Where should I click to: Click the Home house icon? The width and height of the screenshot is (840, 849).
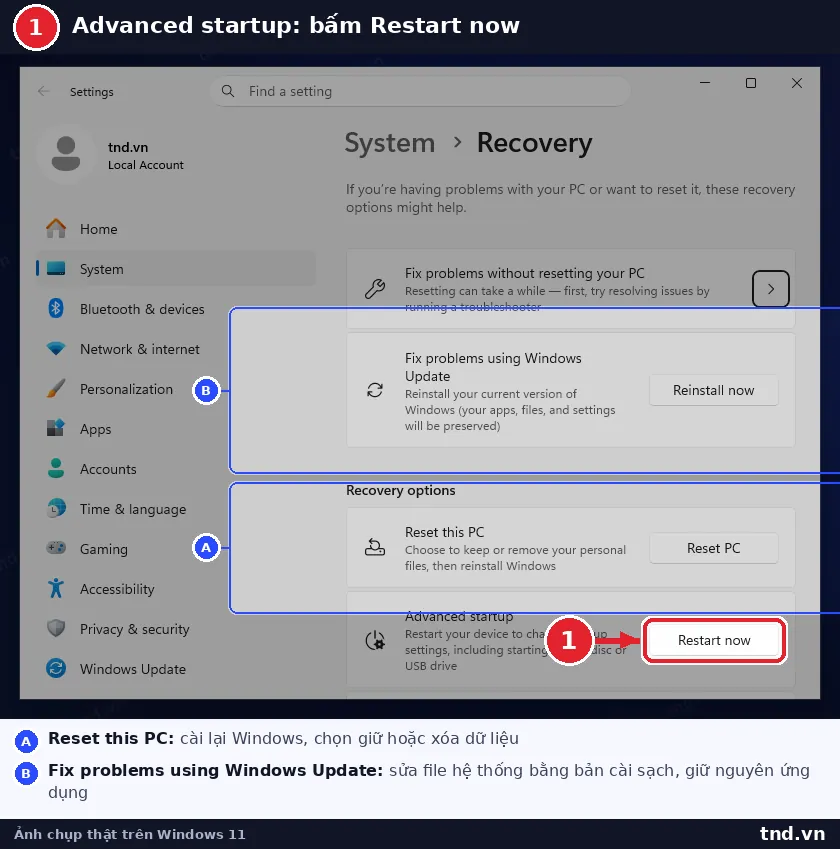coord(56,228)
